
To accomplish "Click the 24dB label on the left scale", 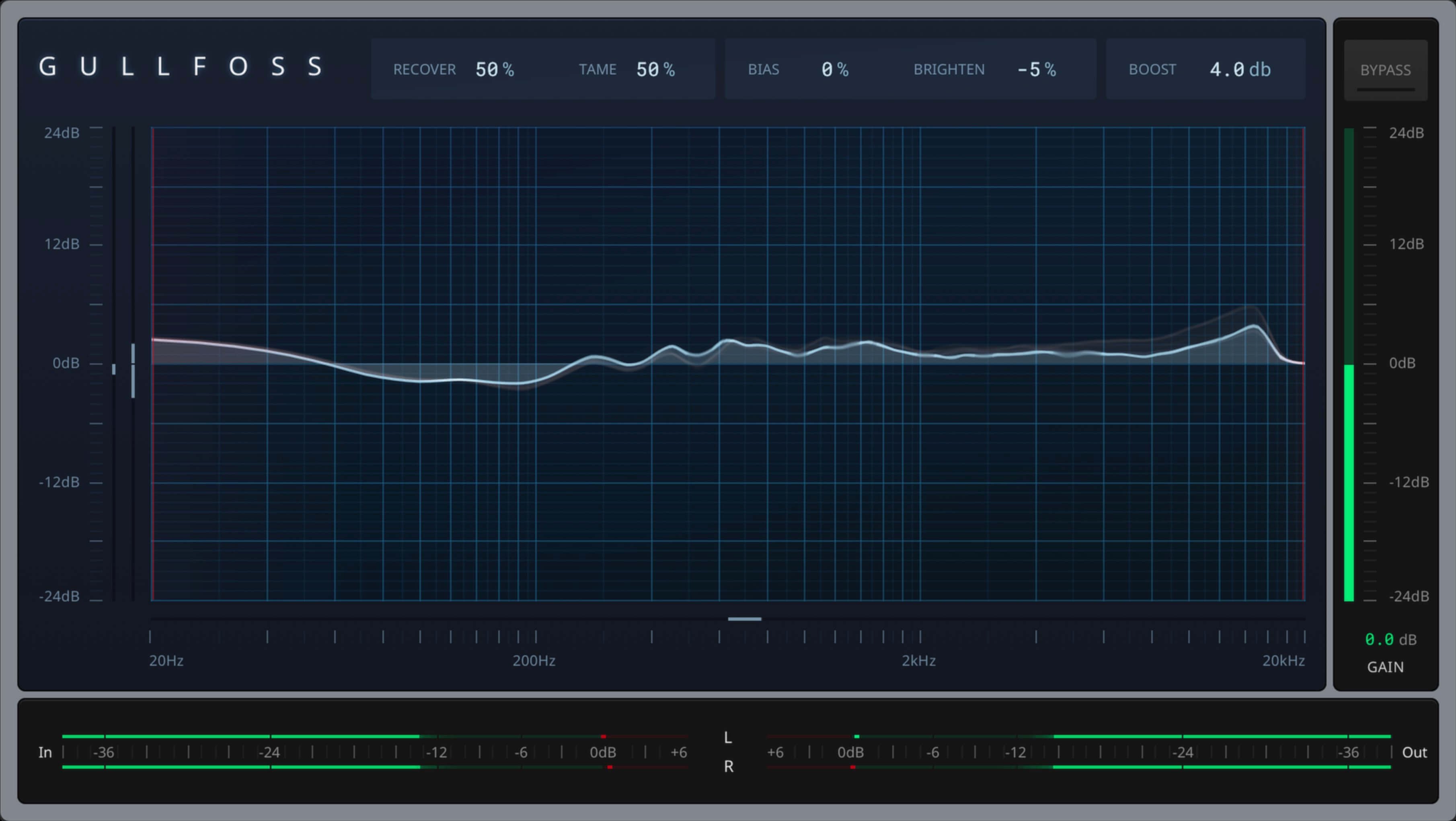I will [x=62, y=133].
